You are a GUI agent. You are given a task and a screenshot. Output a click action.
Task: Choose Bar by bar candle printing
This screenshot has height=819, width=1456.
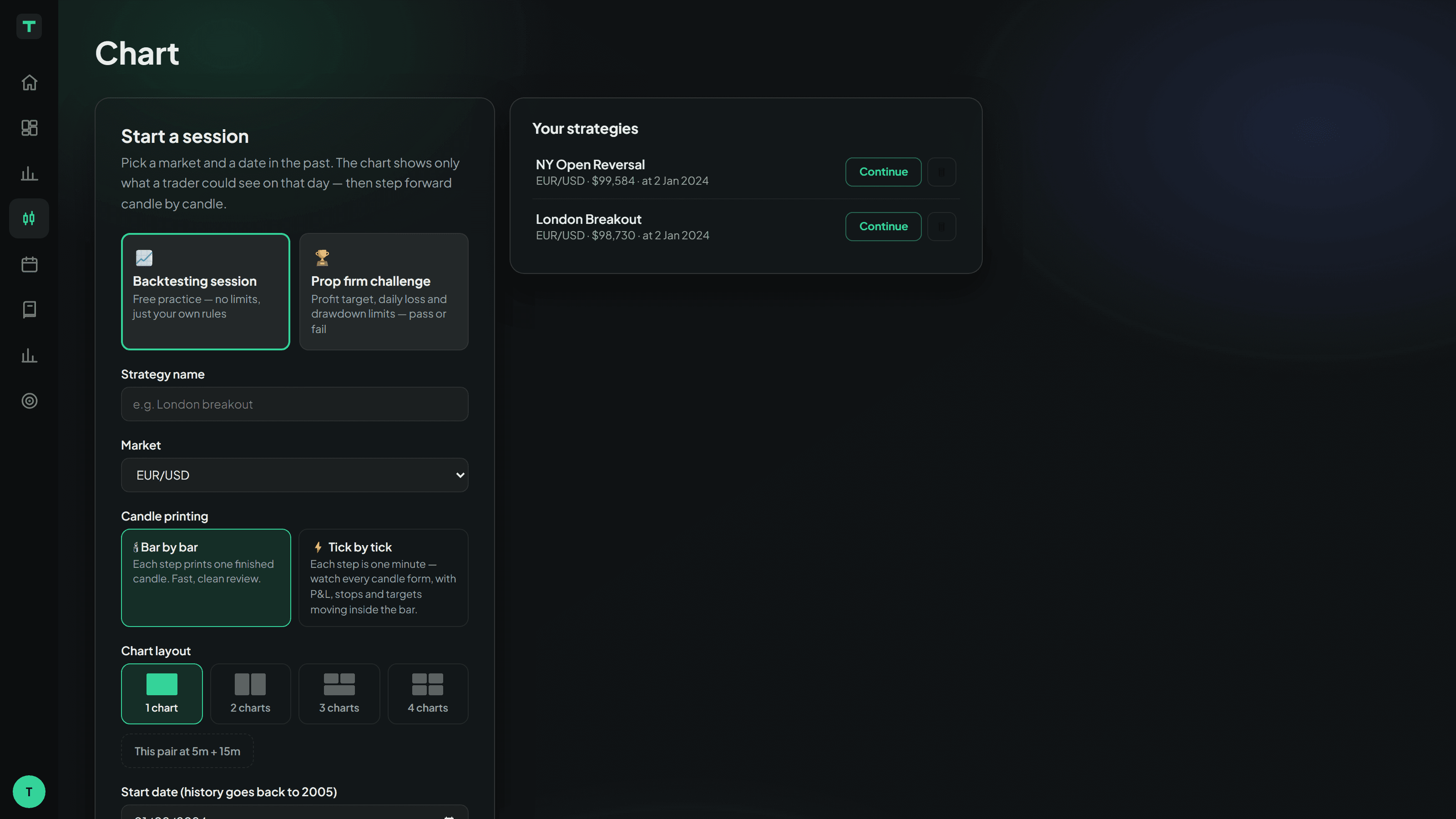206,578
